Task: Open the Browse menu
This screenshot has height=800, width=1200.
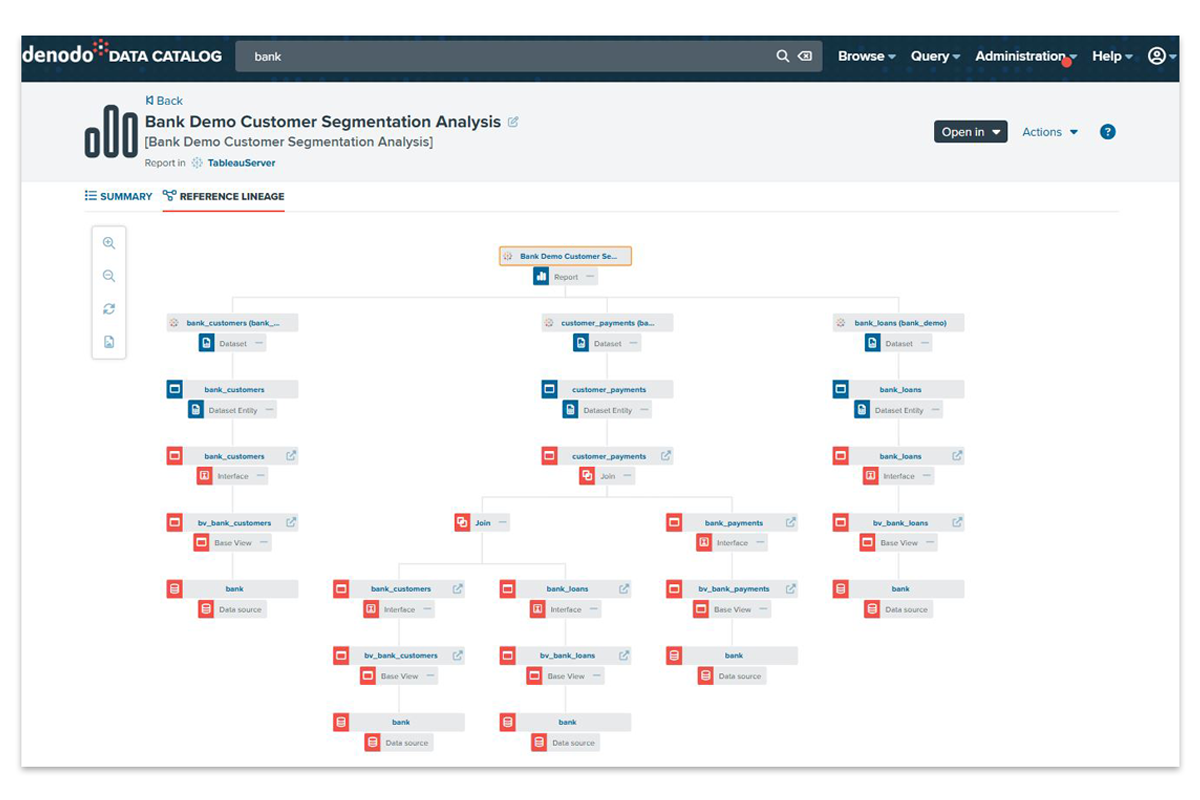Action: pos(866,57)
